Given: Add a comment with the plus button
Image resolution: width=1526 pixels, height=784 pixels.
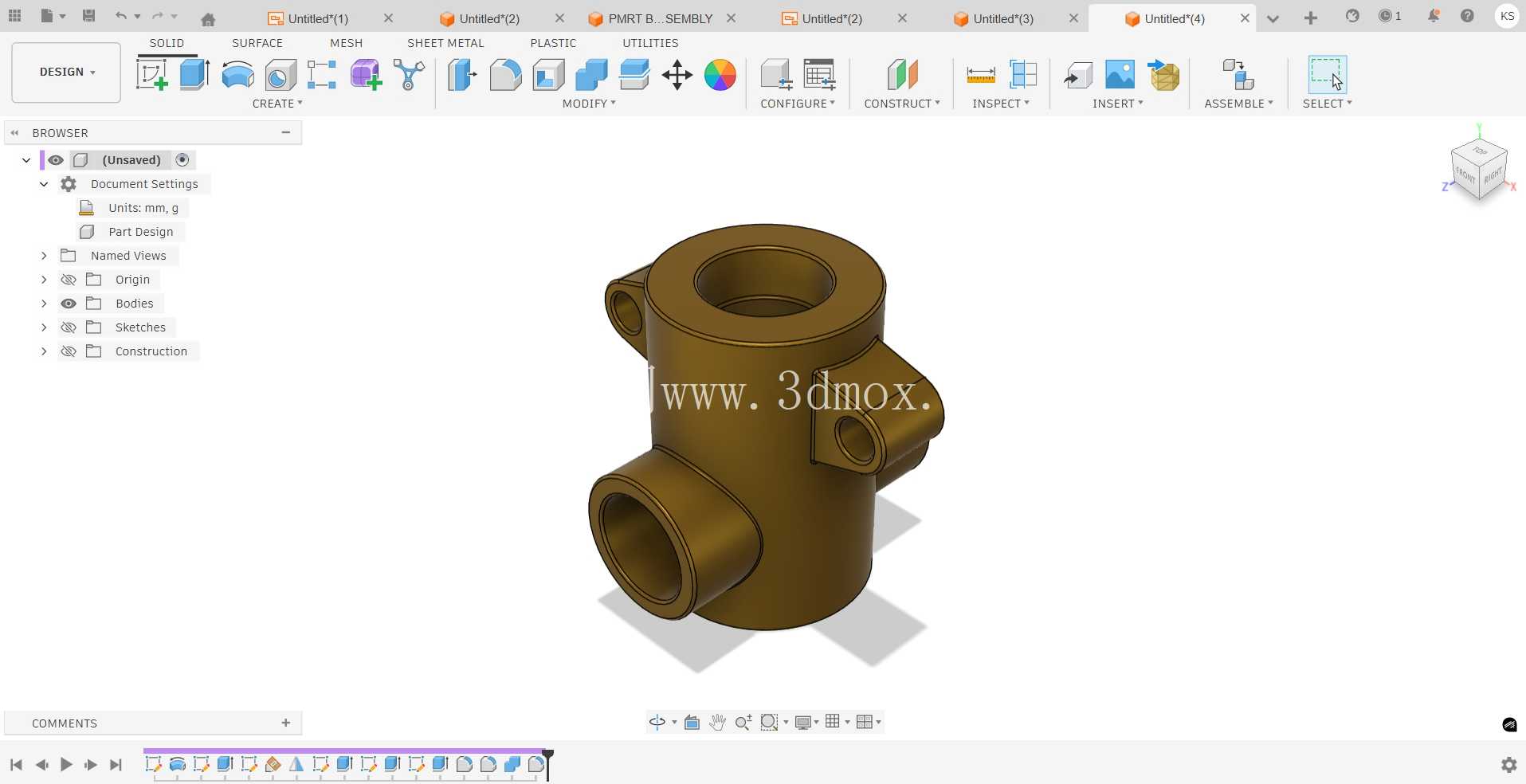Looking at the screenshot, I should (285, 723).
